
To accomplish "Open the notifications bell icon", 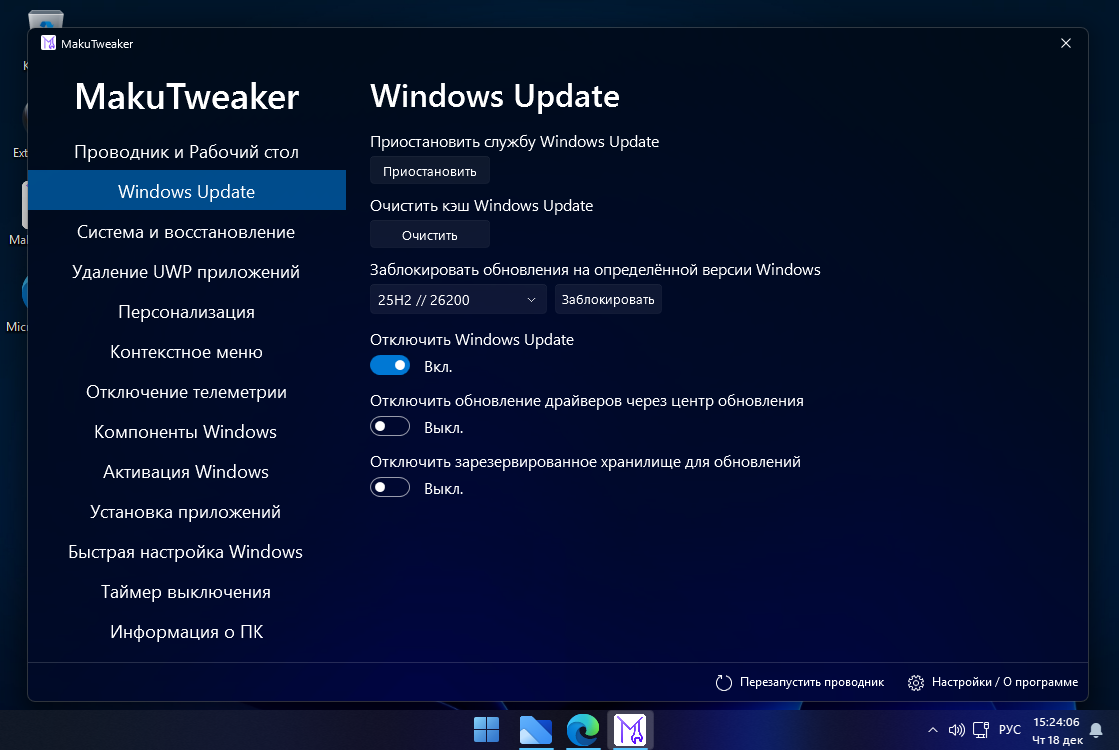I will [x=1096, y=730].
